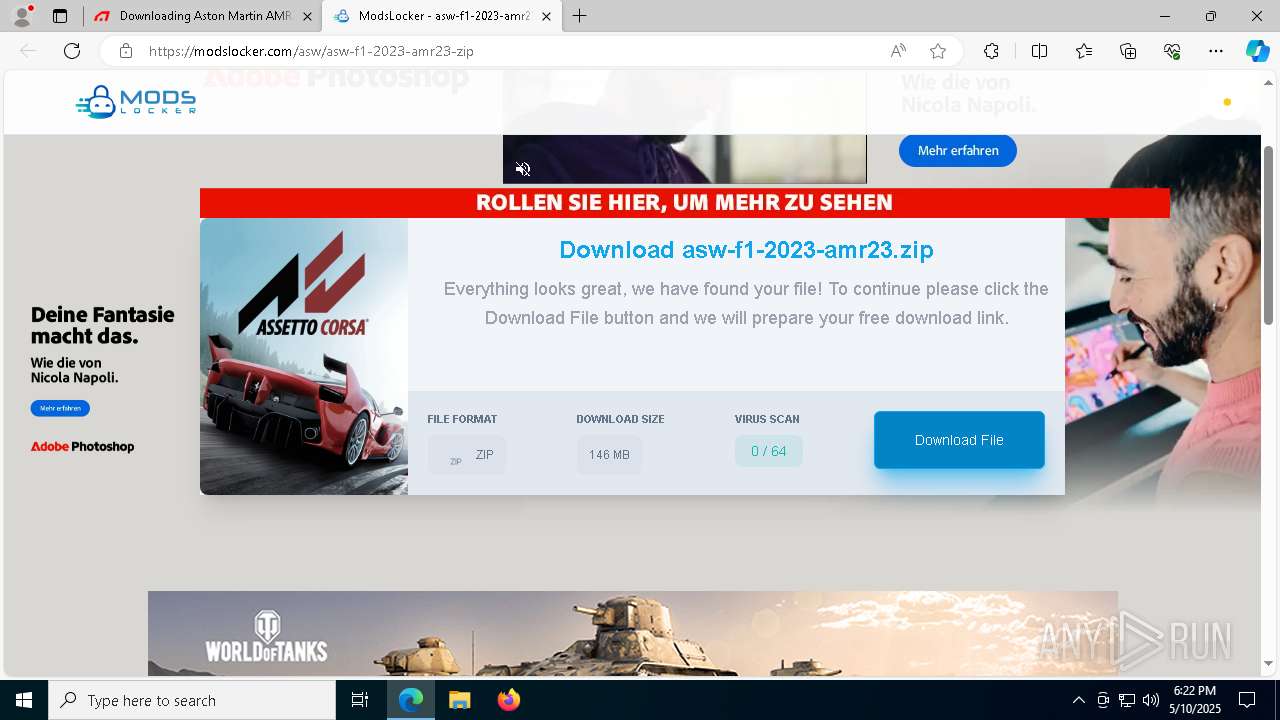Screen dimensions: 1280x720
Task: Click the World of Tanks banner ad
Action: pos(633,634)
